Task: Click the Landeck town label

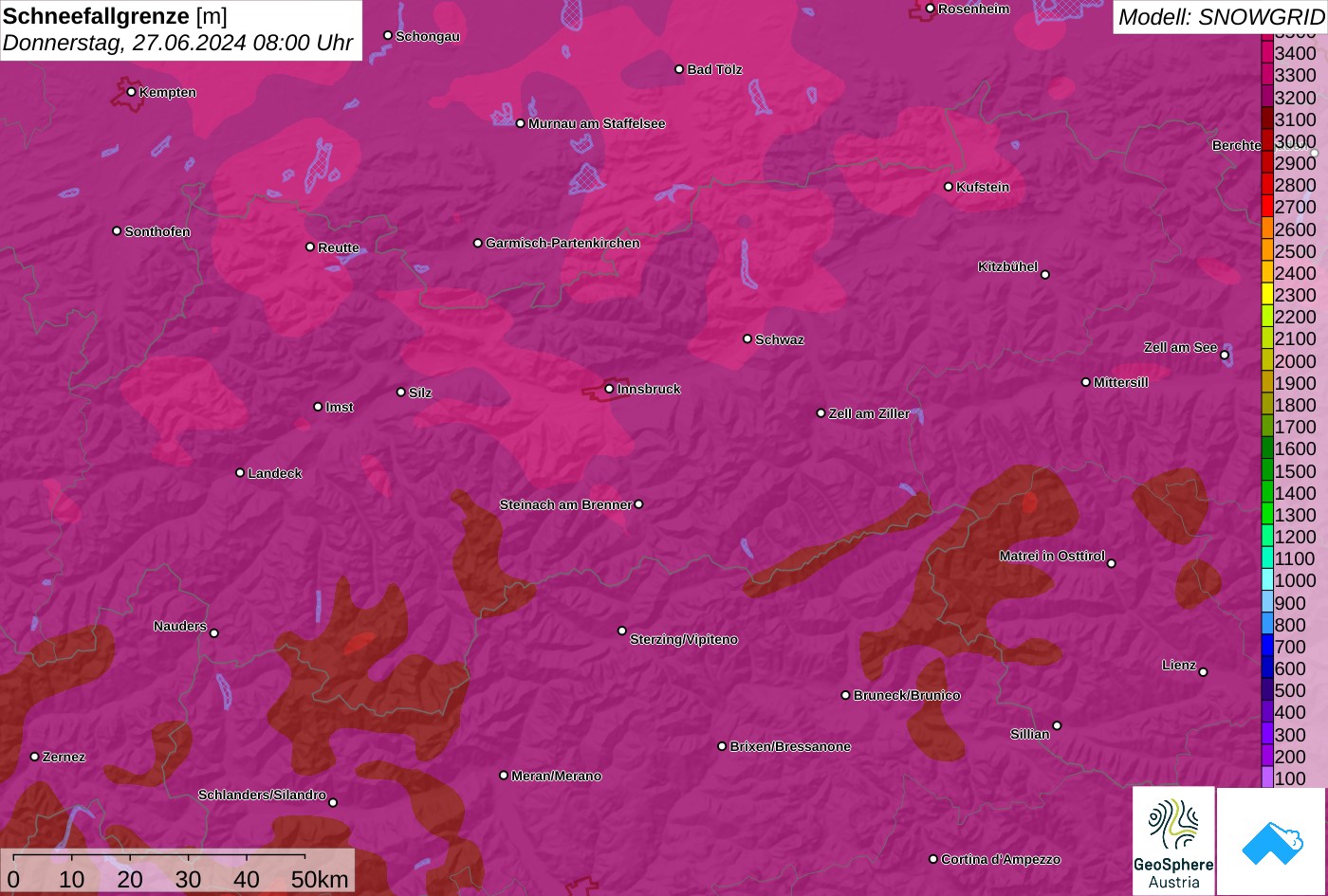Action: [275, 473]
